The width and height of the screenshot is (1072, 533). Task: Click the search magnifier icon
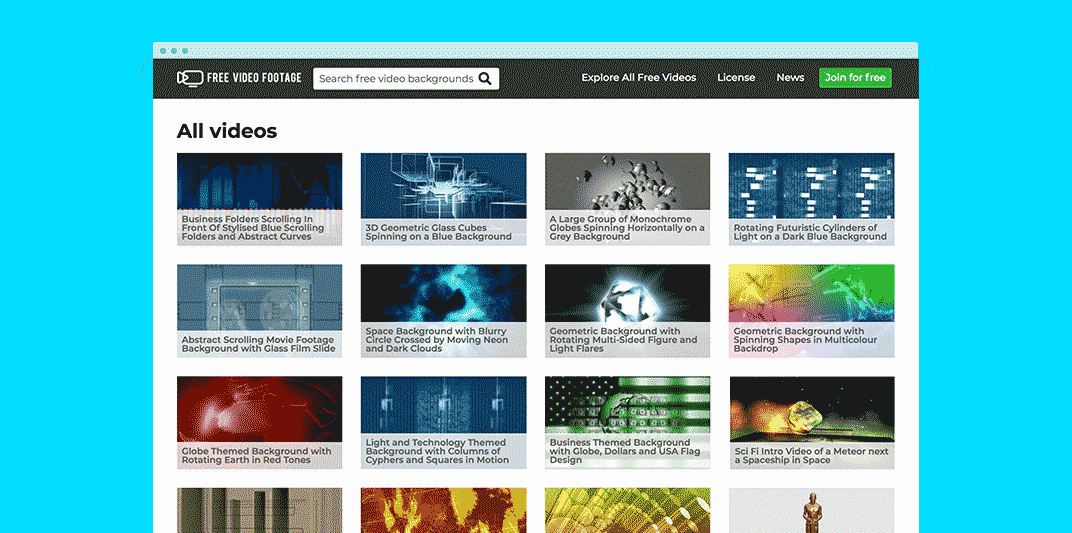pyautogui.click(x=485, y=79)
